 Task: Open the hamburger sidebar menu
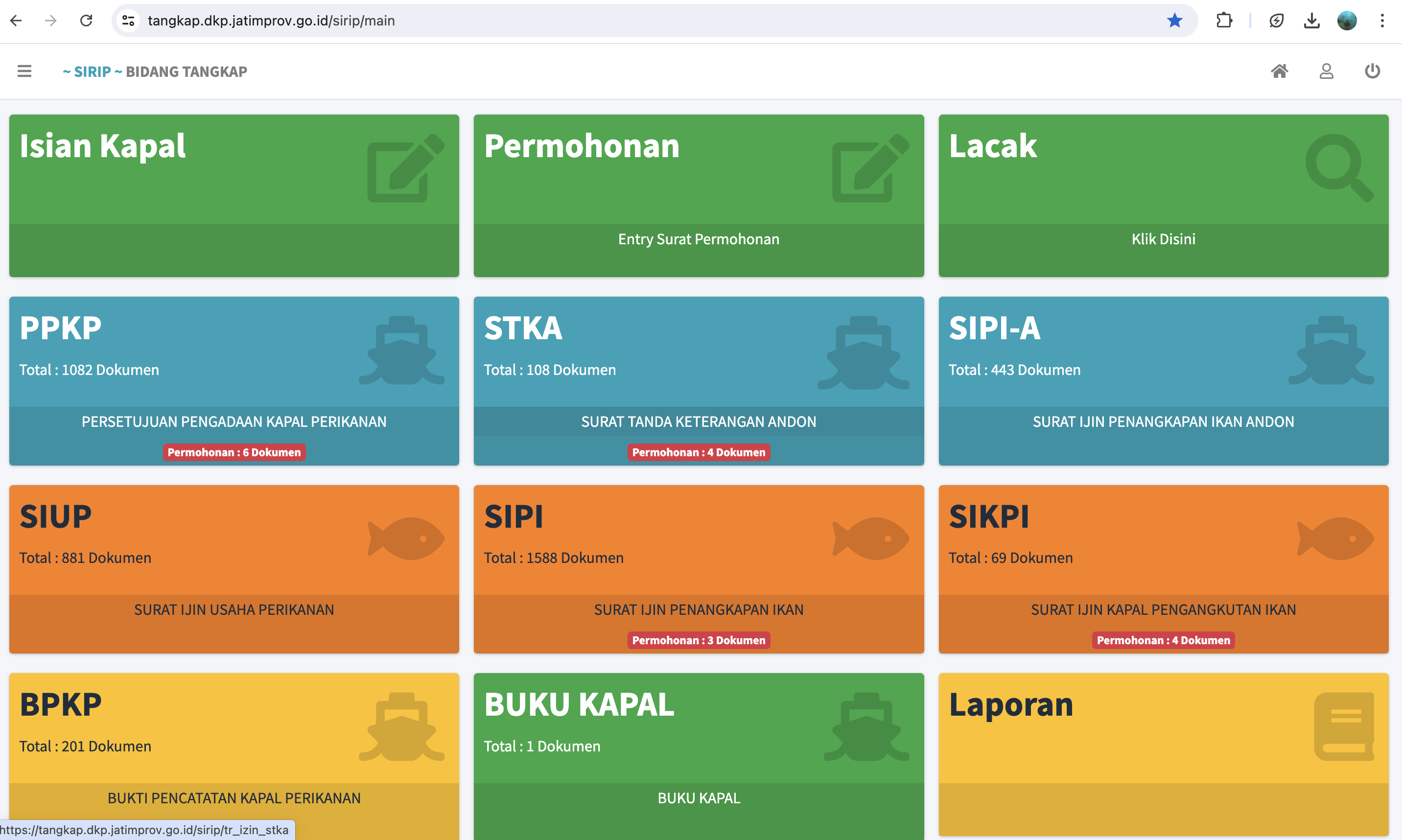(24, 71)
